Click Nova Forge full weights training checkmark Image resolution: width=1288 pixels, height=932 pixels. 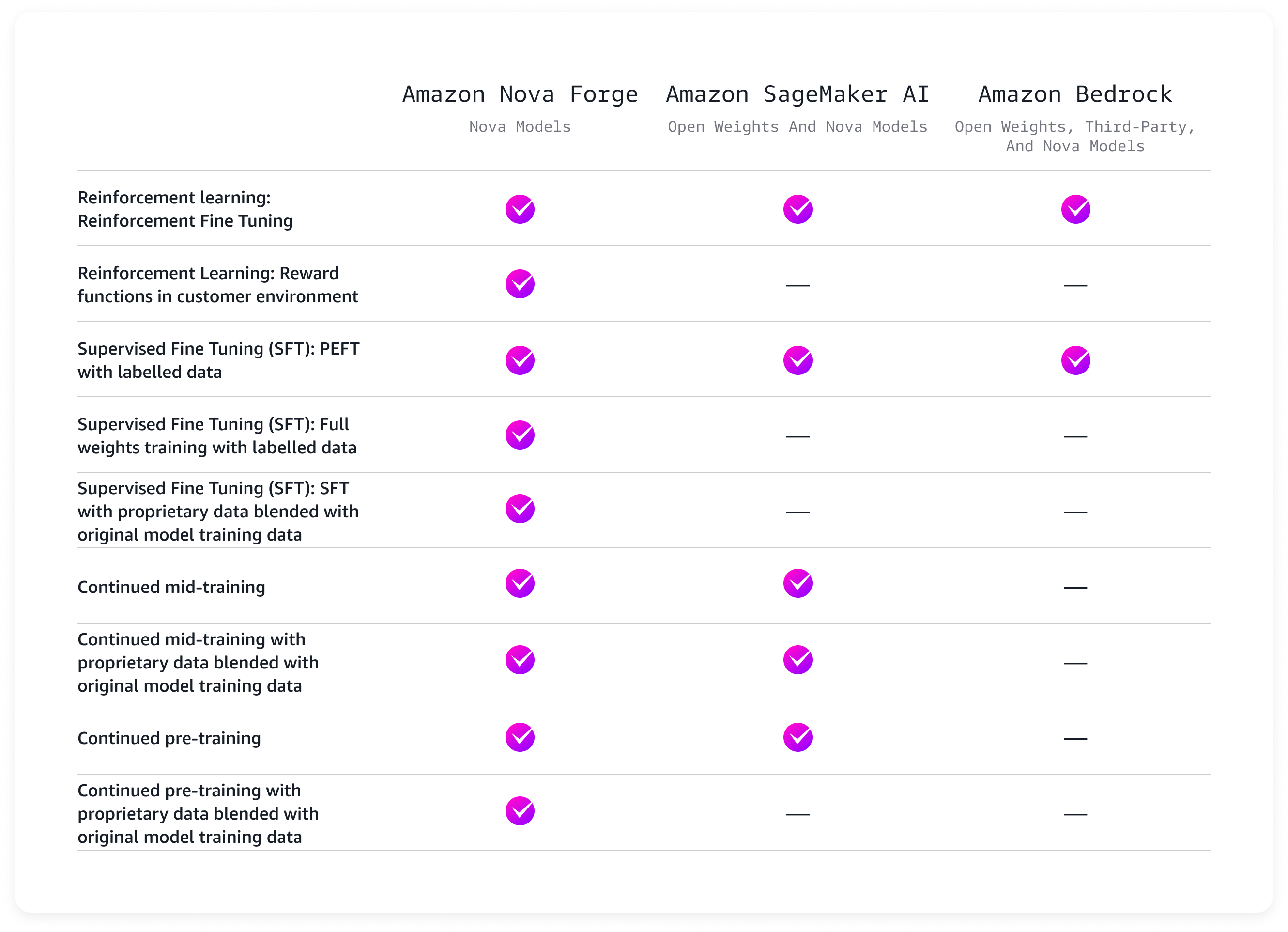click(520, 435)
